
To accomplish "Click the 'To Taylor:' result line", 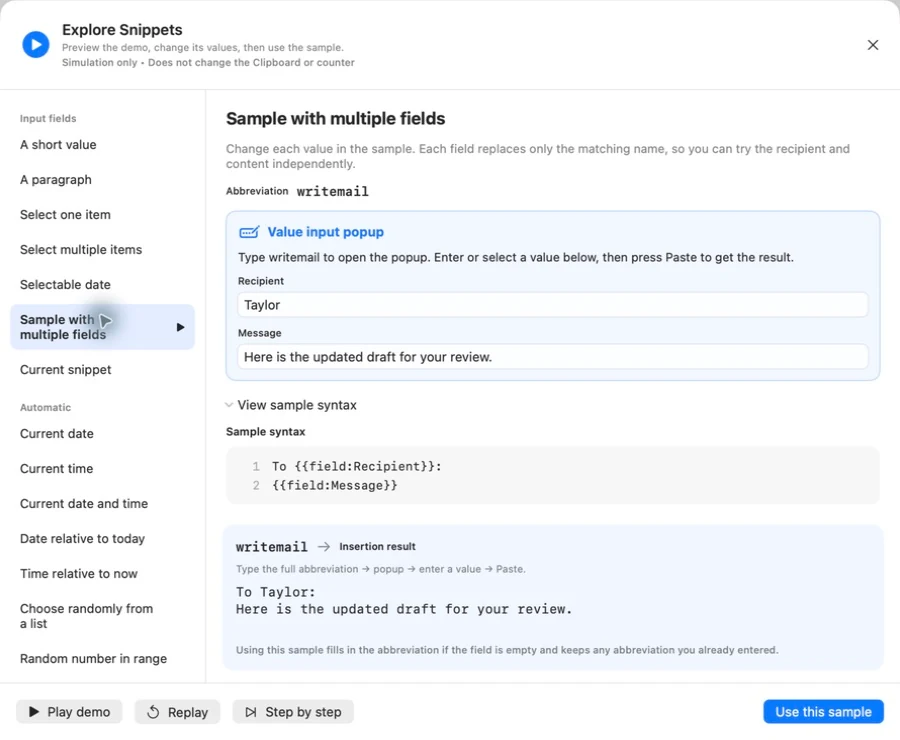I will point(276,592).
